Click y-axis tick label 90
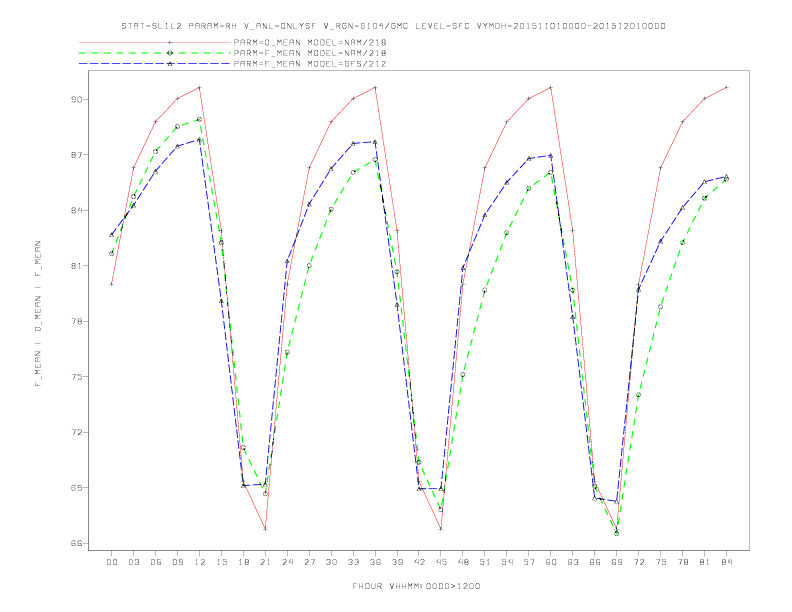The width and height of the screenshot is (792, 612). click(76, 99)
